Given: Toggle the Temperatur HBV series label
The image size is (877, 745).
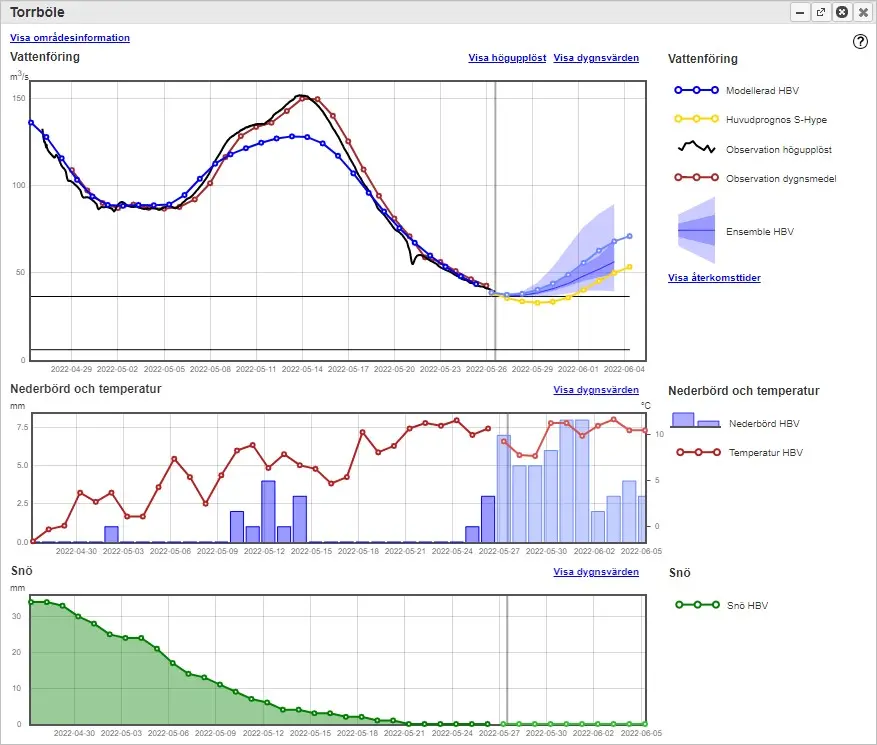Looking at the screenshot, I should pyautogui.click(x=765, y=453).
